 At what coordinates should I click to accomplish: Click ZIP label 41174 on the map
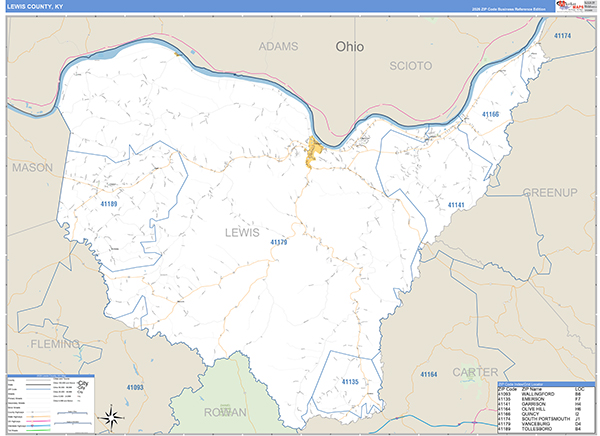(562, 36)
